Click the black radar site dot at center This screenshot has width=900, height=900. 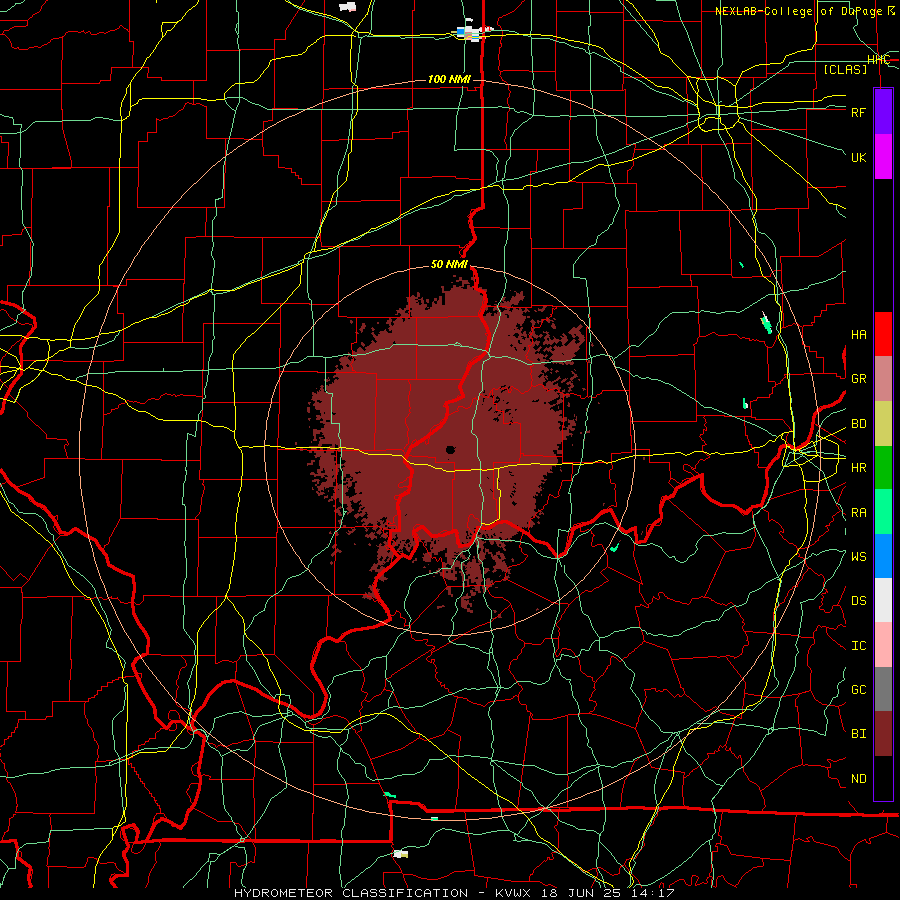click(451, 450)
